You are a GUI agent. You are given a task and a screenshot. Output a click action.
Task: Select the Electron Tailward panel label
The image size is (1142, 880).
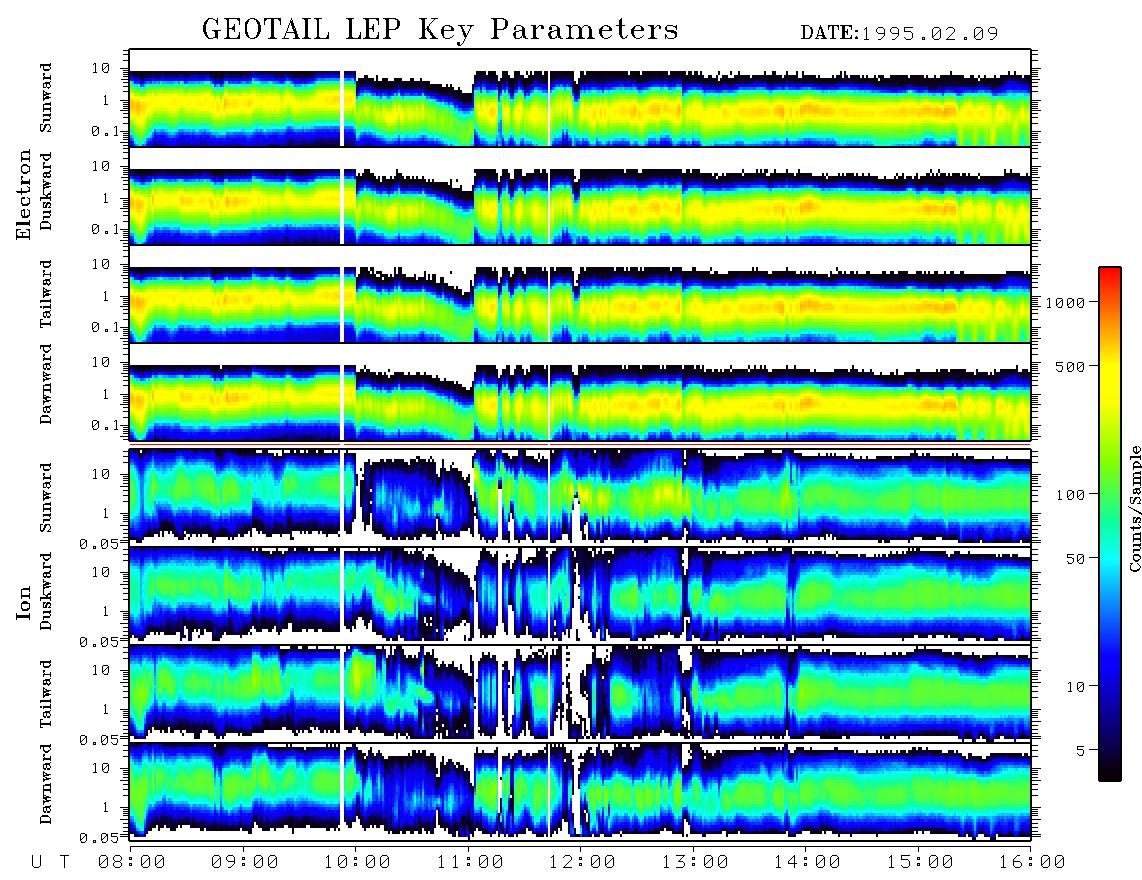[x=46, y=293]
